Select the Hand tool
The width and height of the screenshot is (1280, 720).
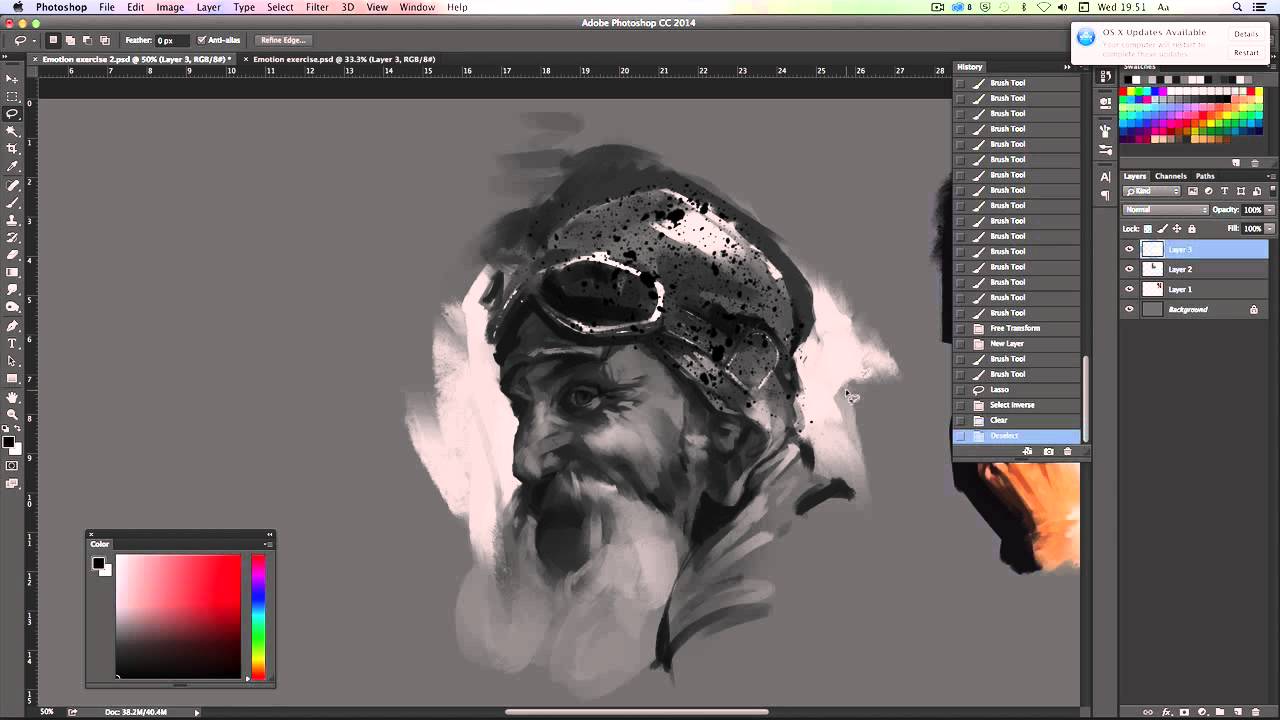tap(12, 397)
